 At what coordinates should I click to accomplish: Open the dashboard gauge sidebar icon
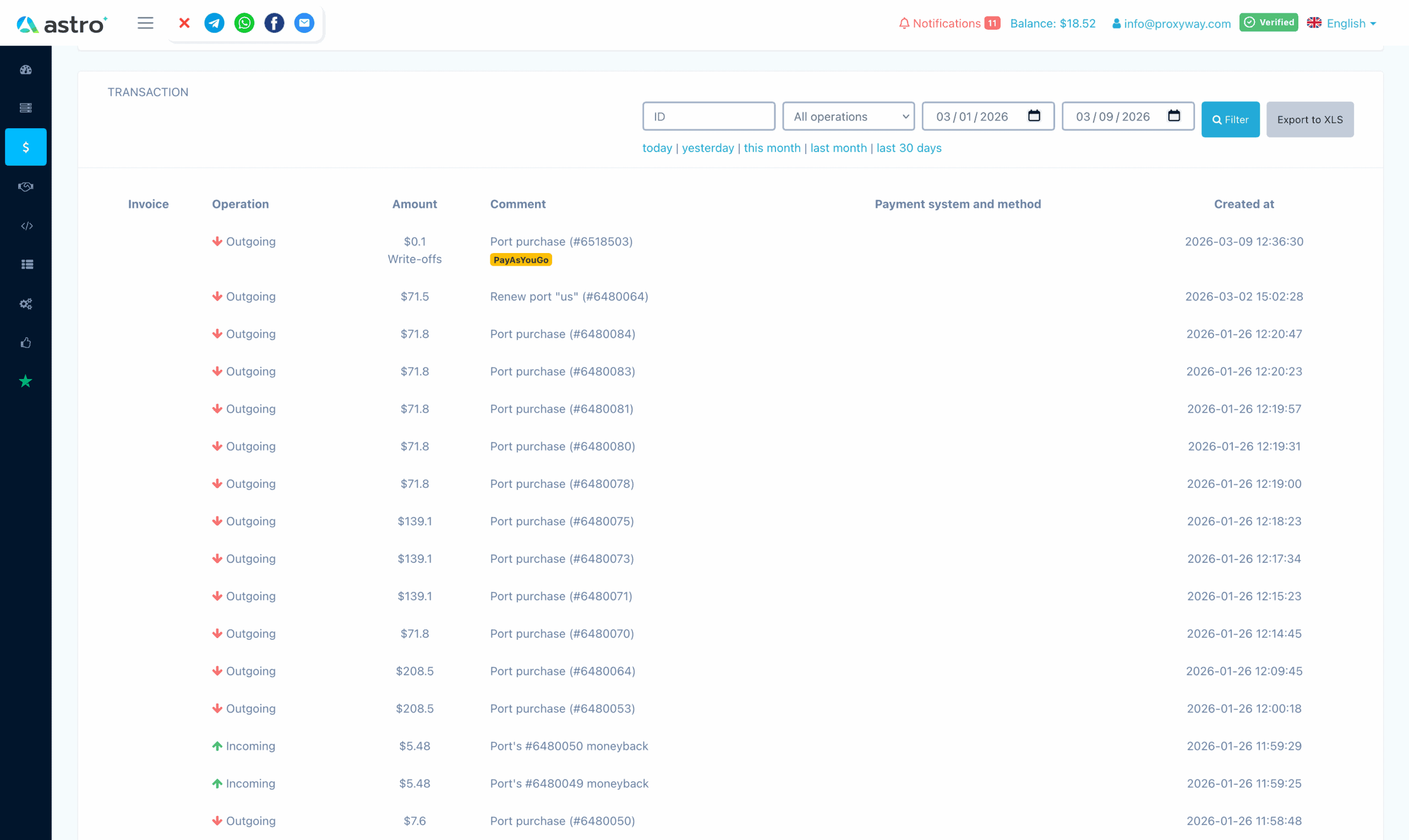pos(26,70)
